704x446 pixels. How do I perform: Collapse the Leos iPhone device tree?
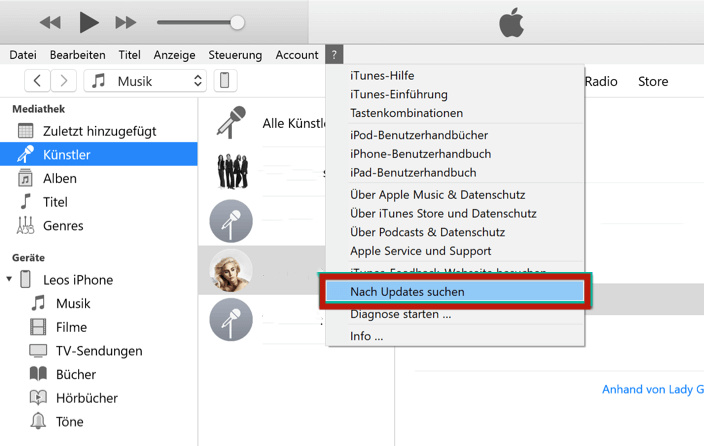click(x=9, y=279)
